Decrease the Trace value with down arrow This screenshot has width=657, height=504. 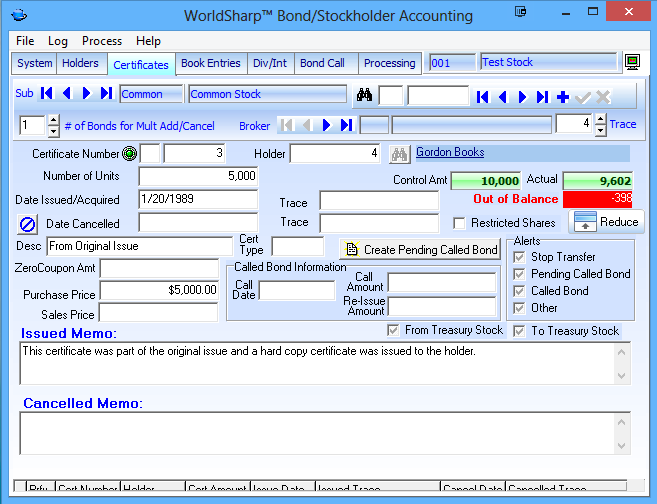pos(600,130)
